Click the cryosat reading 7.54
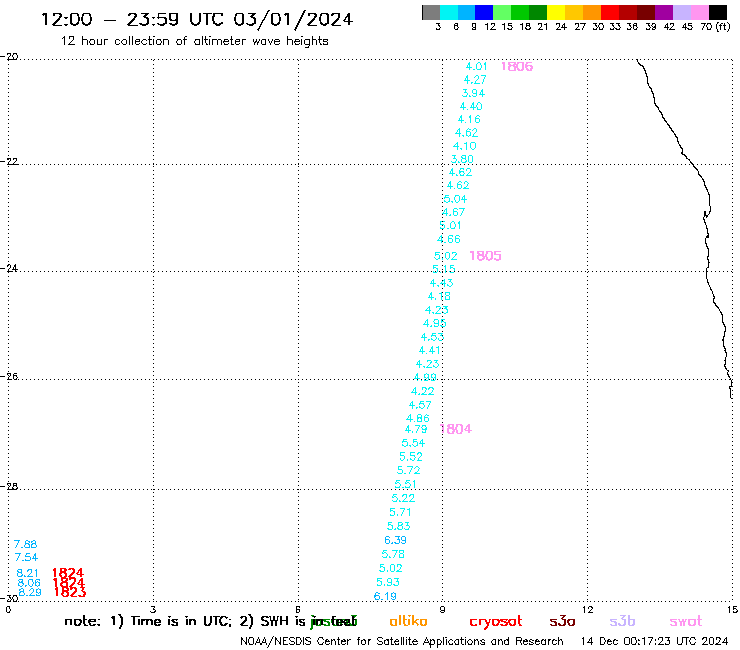Screen dimensions: 740x650 pyautogui.click(x=26, y=557)
